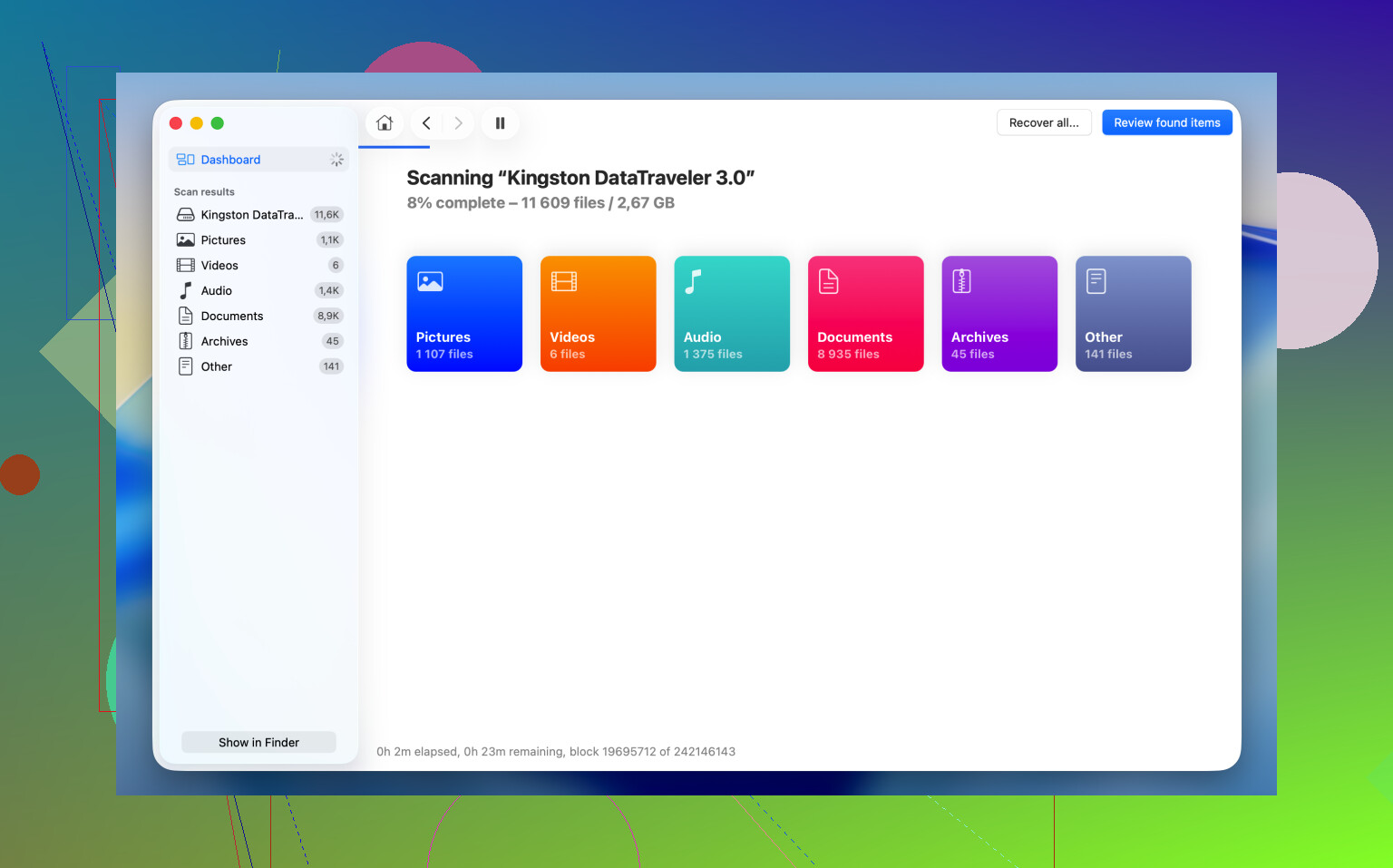Open the gray-blue Other card

1134,314
